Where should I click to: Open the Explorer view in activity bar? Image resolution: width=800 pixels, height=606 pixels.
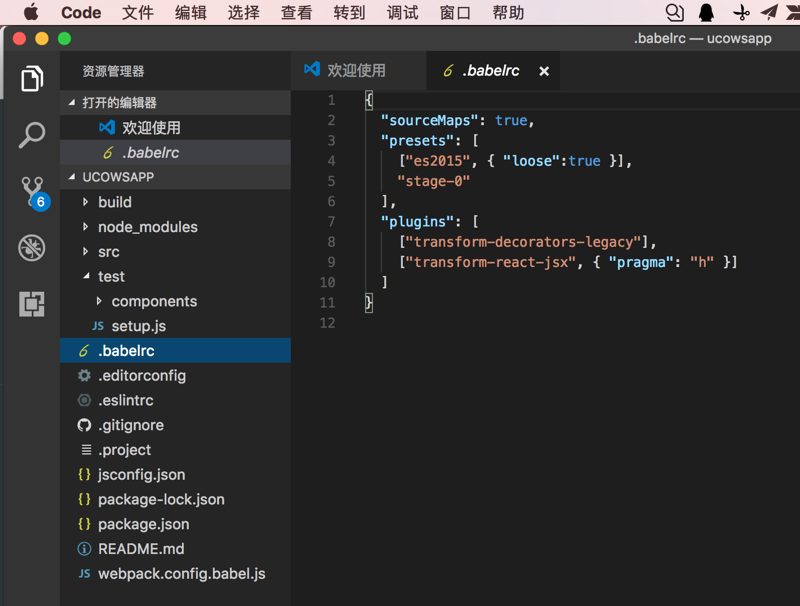(x=32, y=78)
